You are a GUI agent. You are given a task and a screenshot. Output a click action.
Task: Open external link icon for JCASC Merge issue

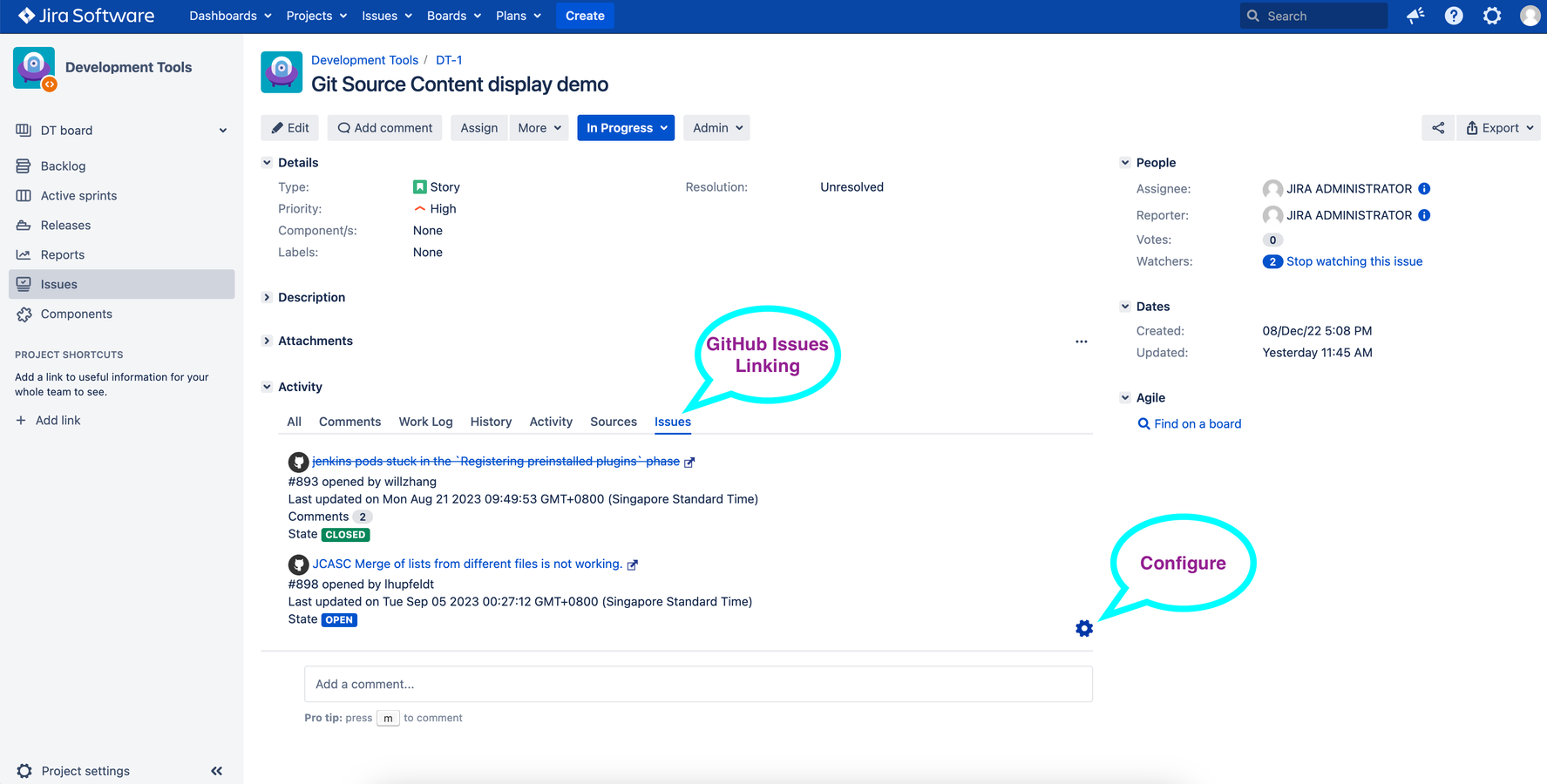click(x=633, y=565)
